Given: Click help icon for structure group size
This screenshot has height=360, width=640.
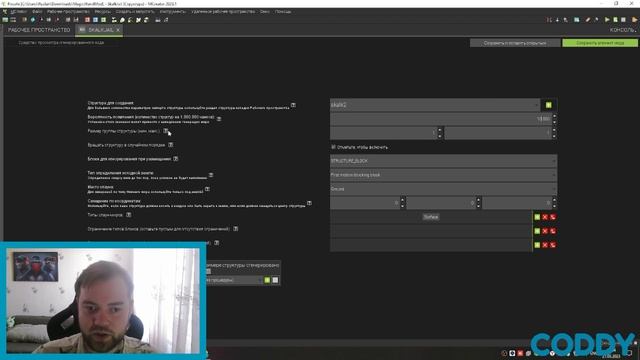Looking at the screenshot, I should point(166,131).
